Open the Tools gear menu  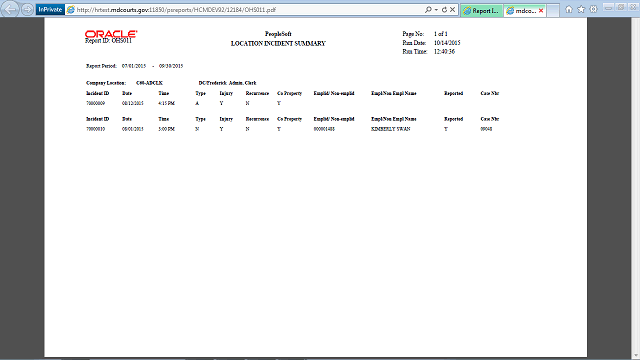[x=593, y=9]
